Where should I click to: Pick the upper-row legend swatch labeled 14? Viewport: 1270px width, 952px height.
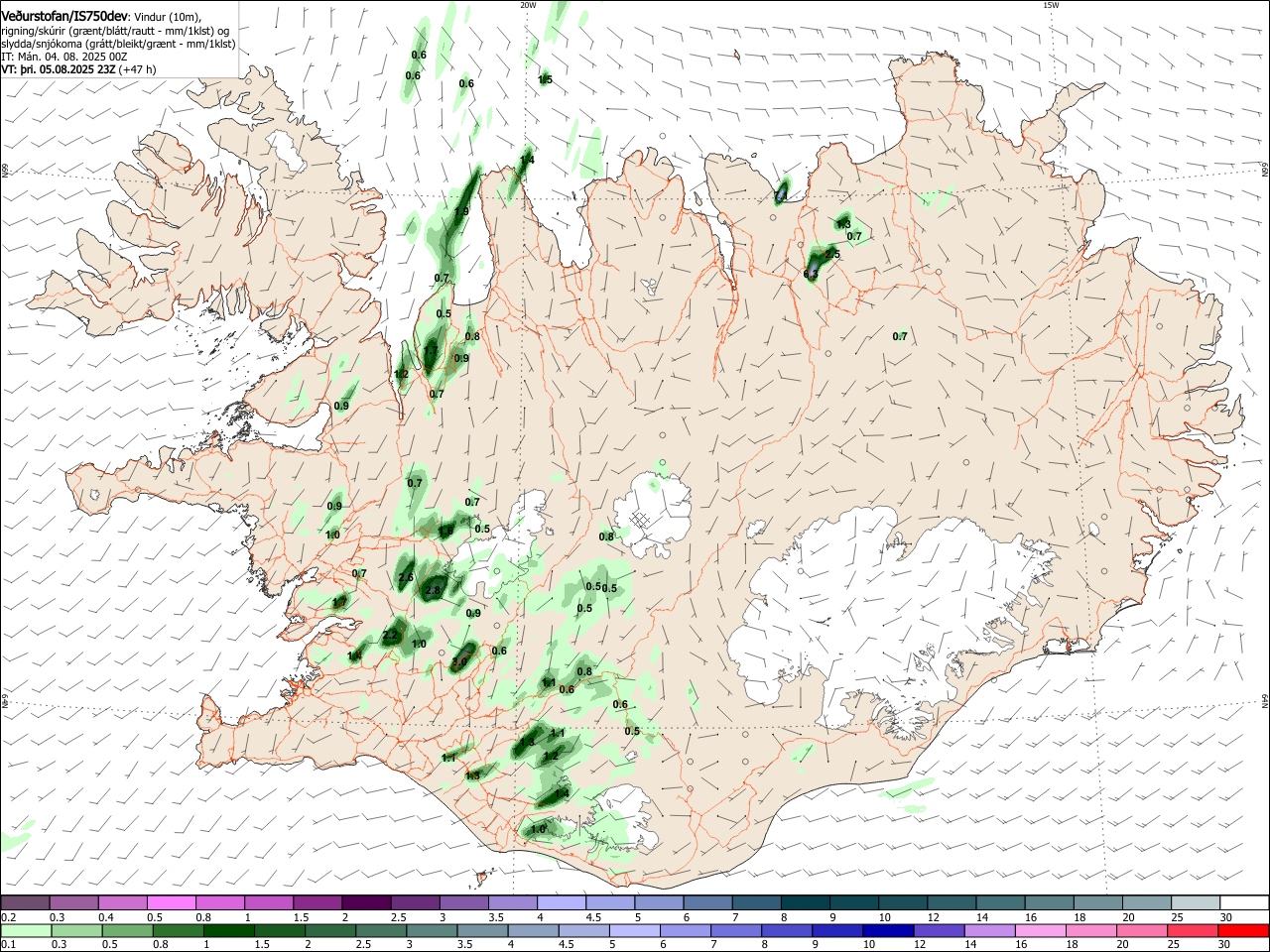(x=1001, y=902)
